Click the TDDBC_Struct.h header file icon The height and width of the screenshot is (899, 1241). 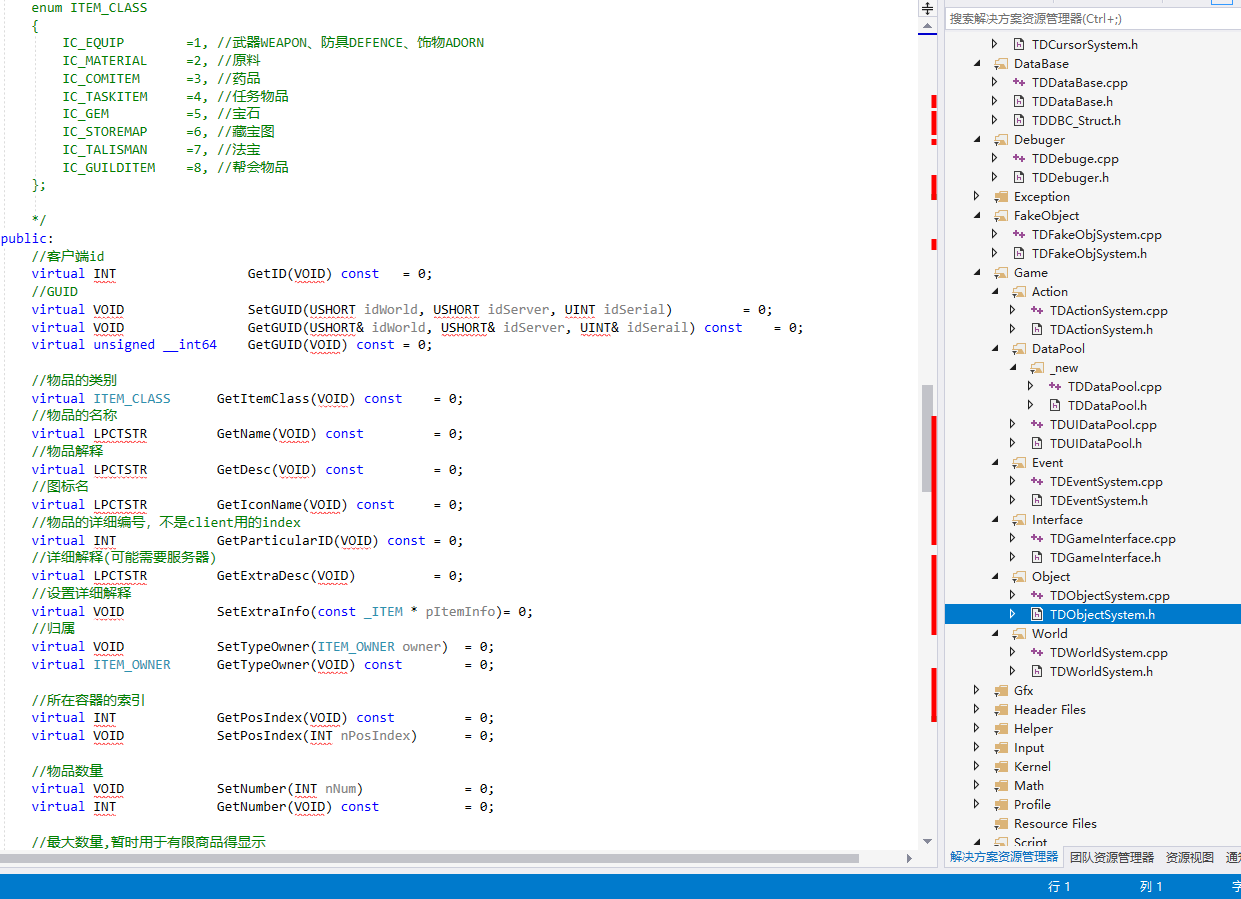(x=1019, y=121)
